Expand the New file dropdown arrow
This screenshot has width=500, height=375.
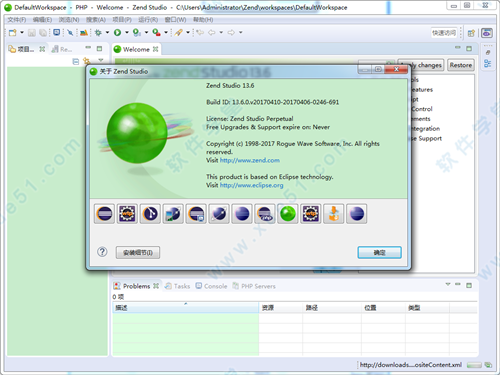(22, 32)
